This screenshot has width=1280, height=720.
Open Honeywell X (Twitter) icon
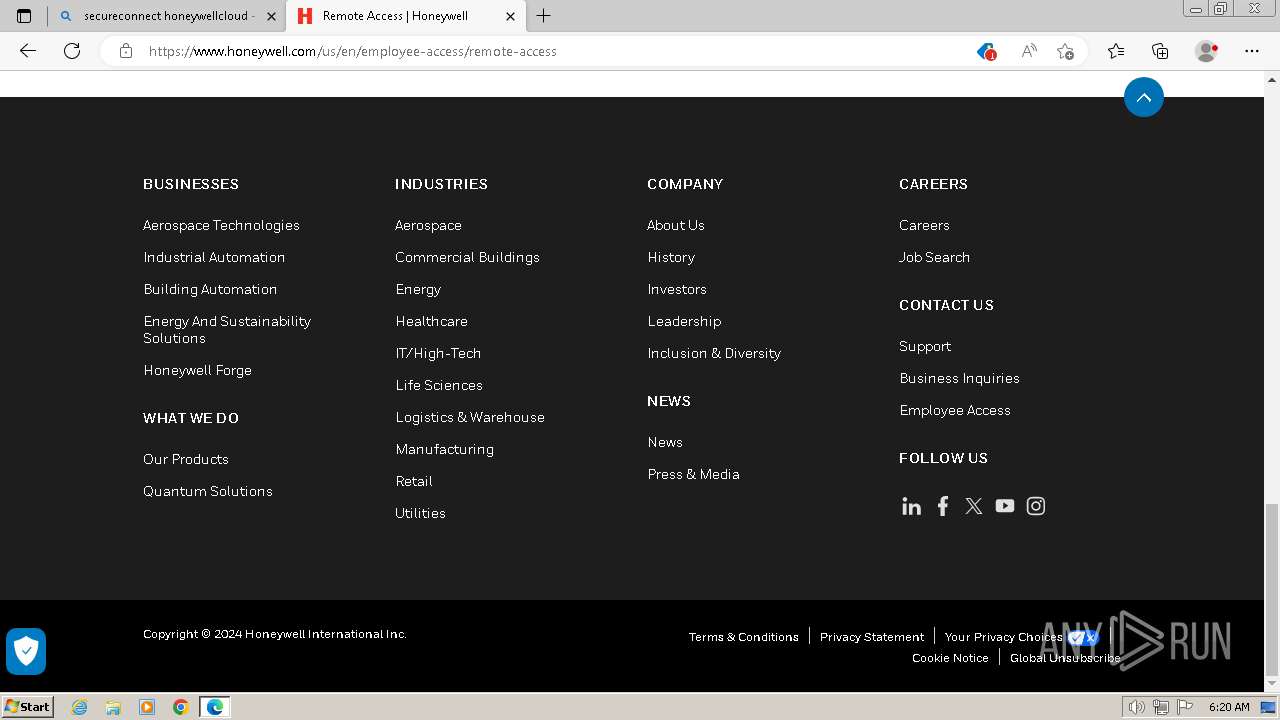point(974,506)
